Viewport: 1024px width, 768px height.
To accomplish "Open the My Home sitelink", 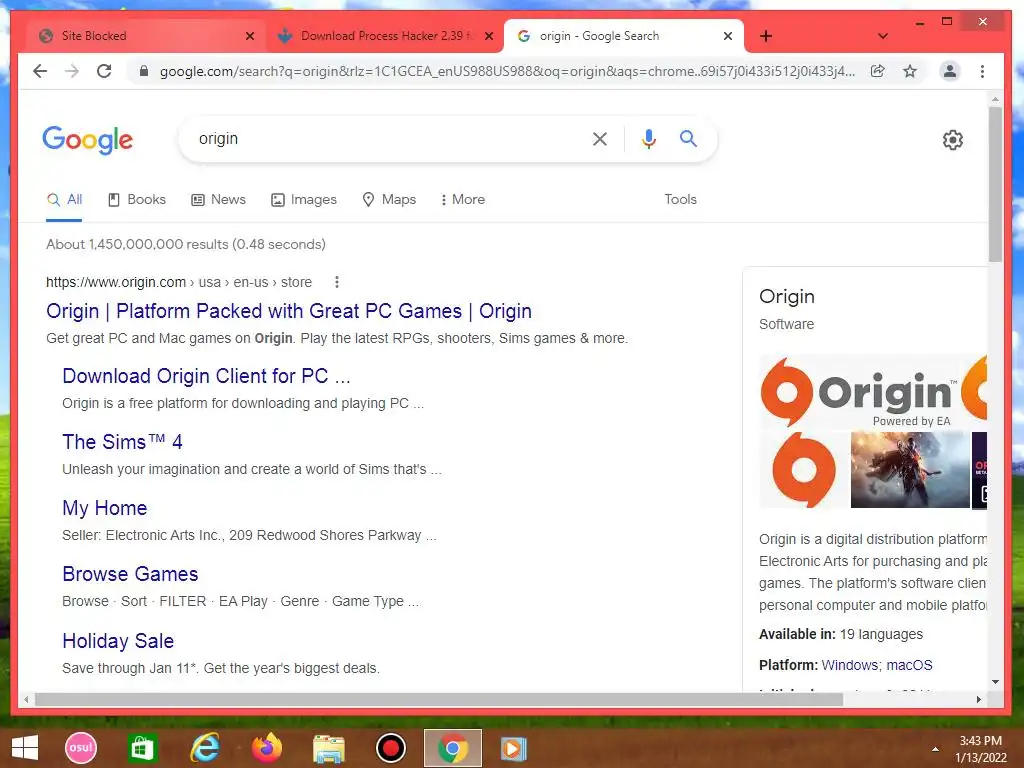I will coord(104,508).
